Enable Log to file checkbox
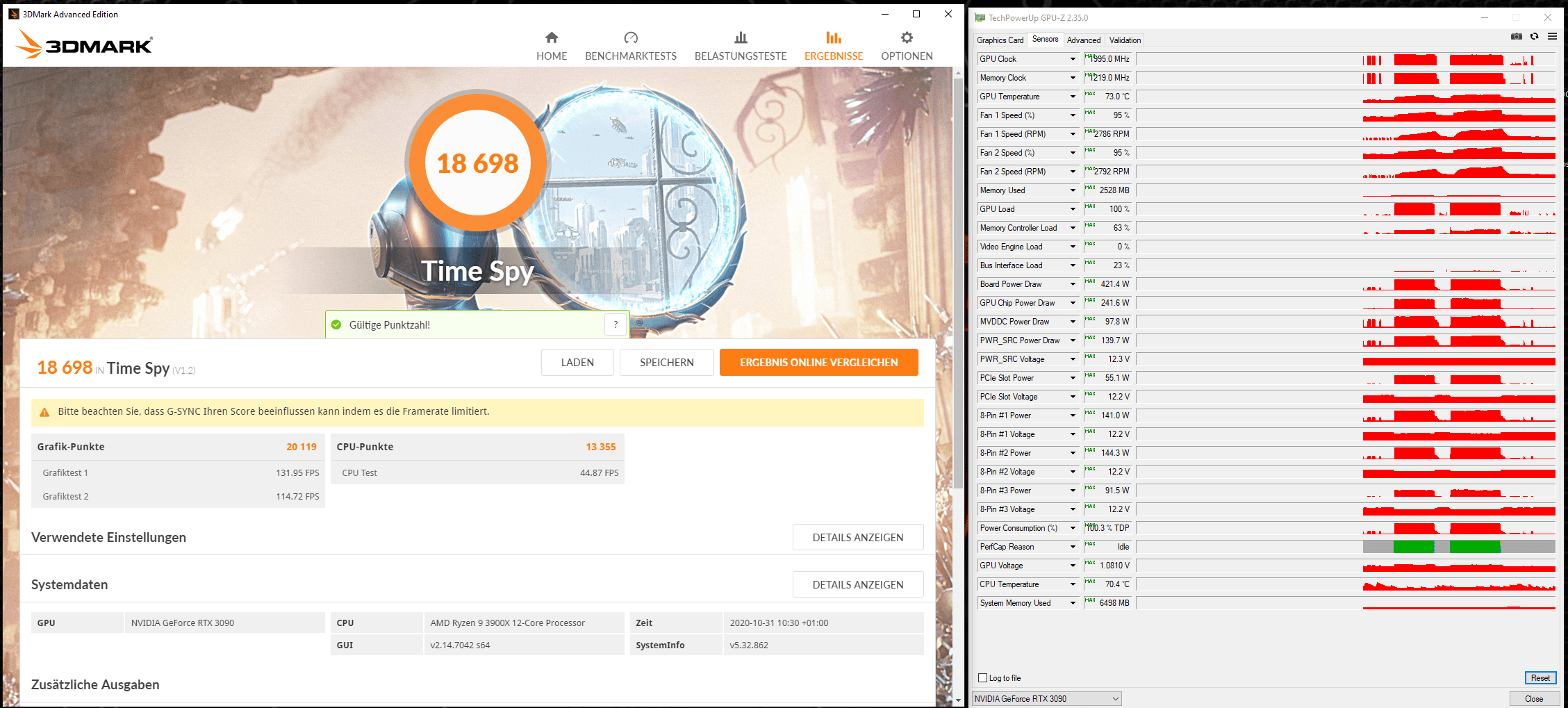This screenshot has height=708, width=1568. (x=982, y=678)
